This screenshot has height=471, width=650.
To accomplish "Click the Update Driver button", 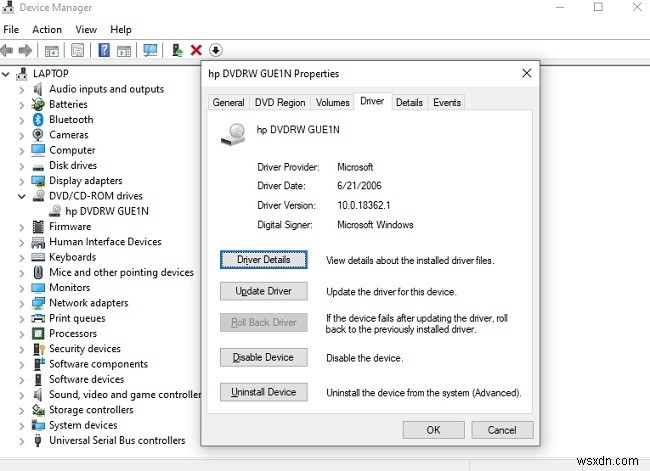I will [x=264, y=291].
